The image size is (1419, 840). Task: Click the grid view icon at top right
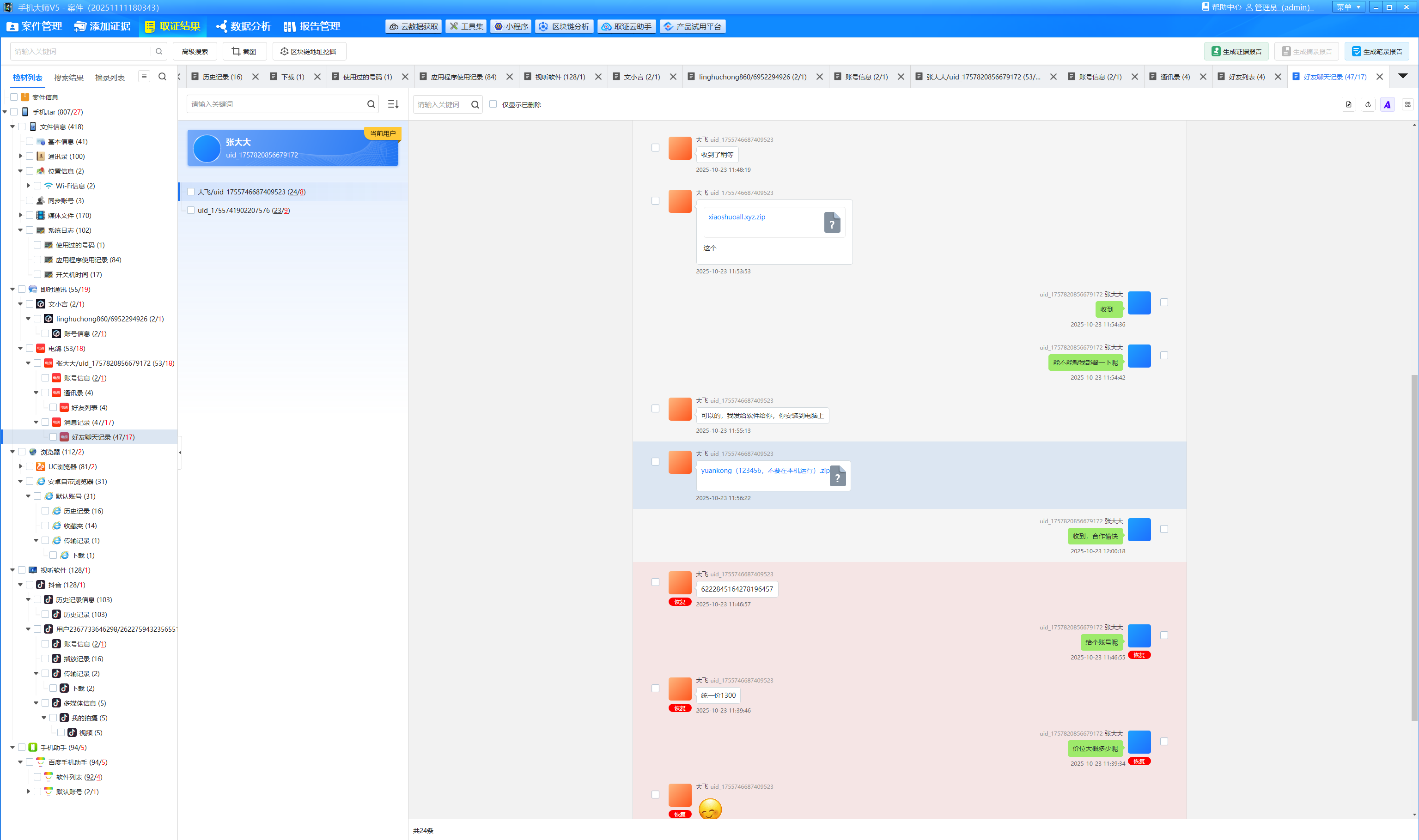click(x=1407, y=105)
